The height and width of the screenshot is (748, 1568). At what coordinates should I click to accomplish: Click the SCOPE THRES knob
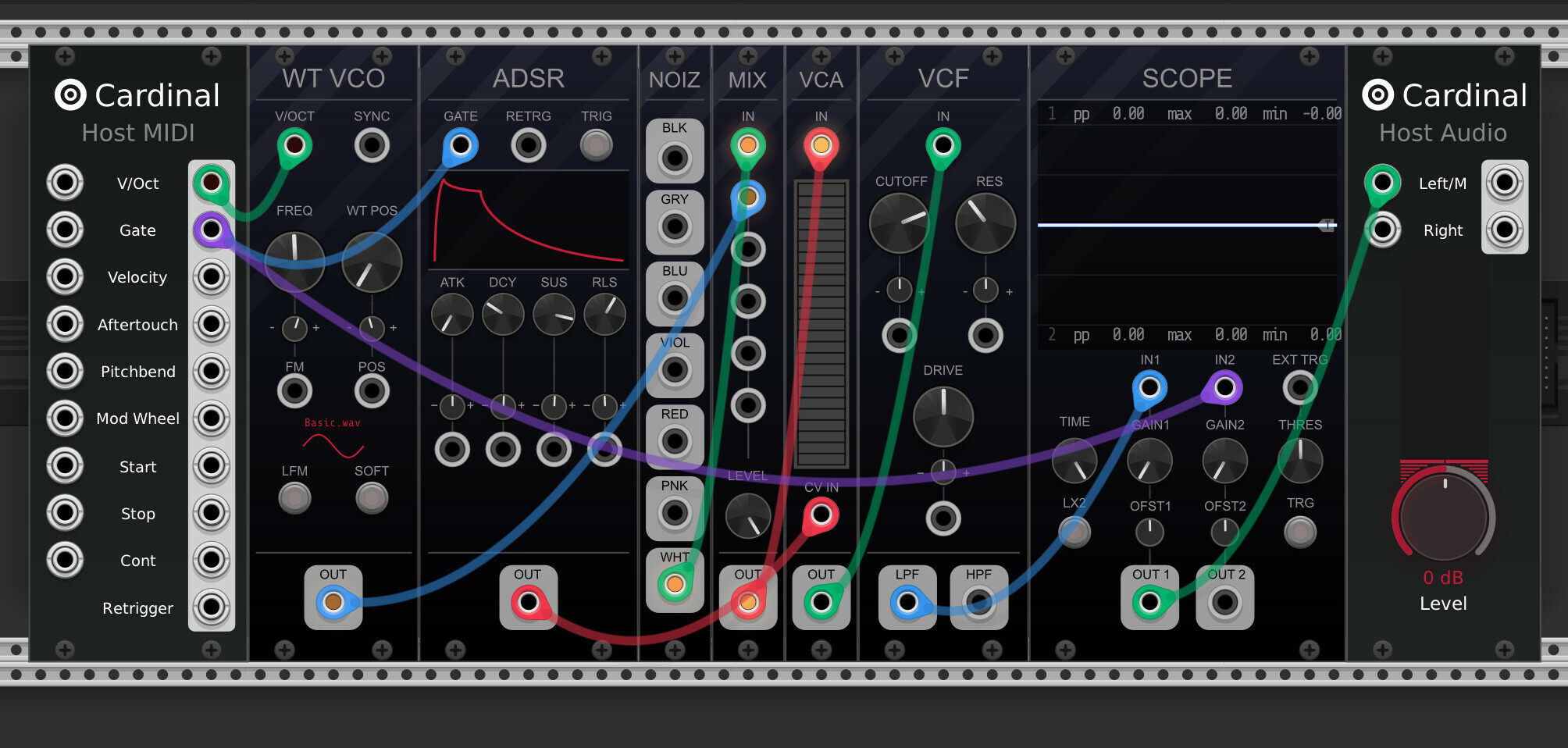(x=1300, y=461)
